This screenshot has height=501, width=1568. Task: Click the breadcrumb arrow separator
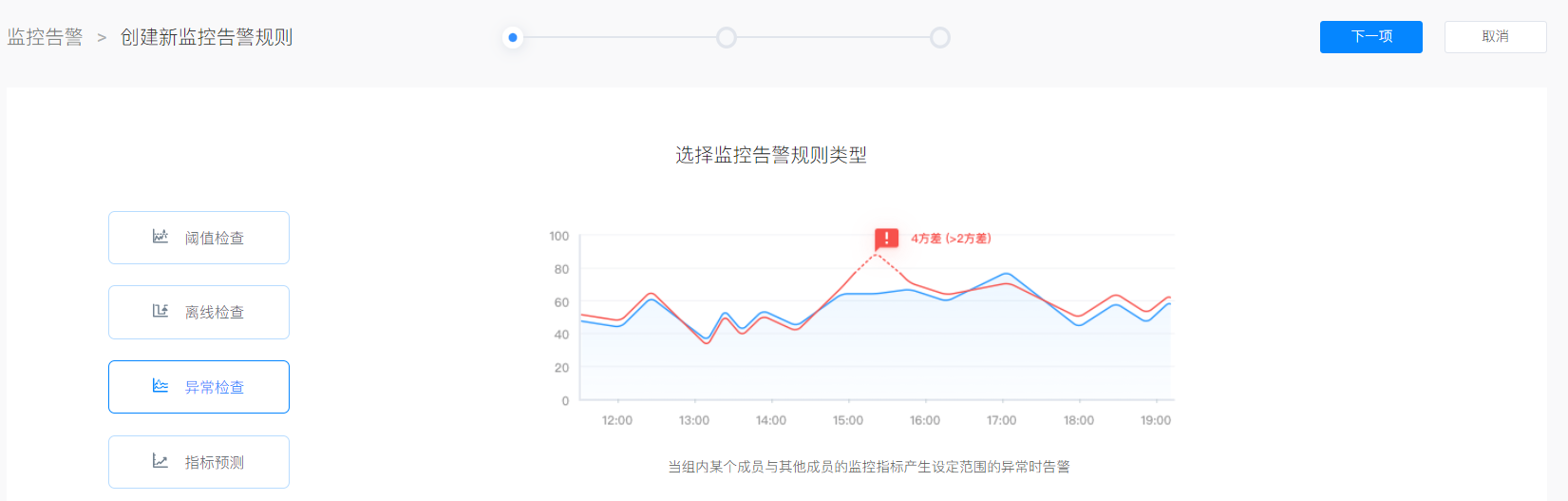click(102, 38)
